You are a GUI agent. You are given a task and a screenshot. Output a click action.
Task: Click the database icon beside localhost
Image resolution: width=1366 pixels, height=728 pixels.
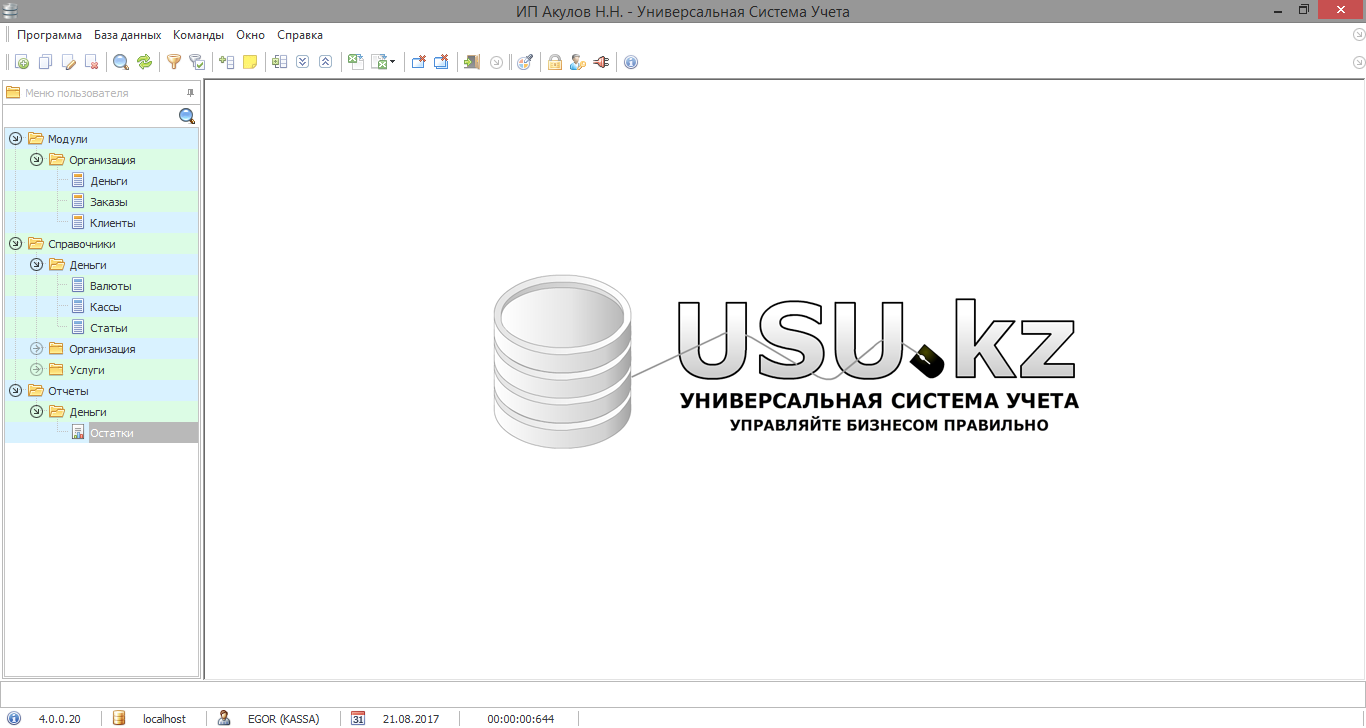click(119, 718)
